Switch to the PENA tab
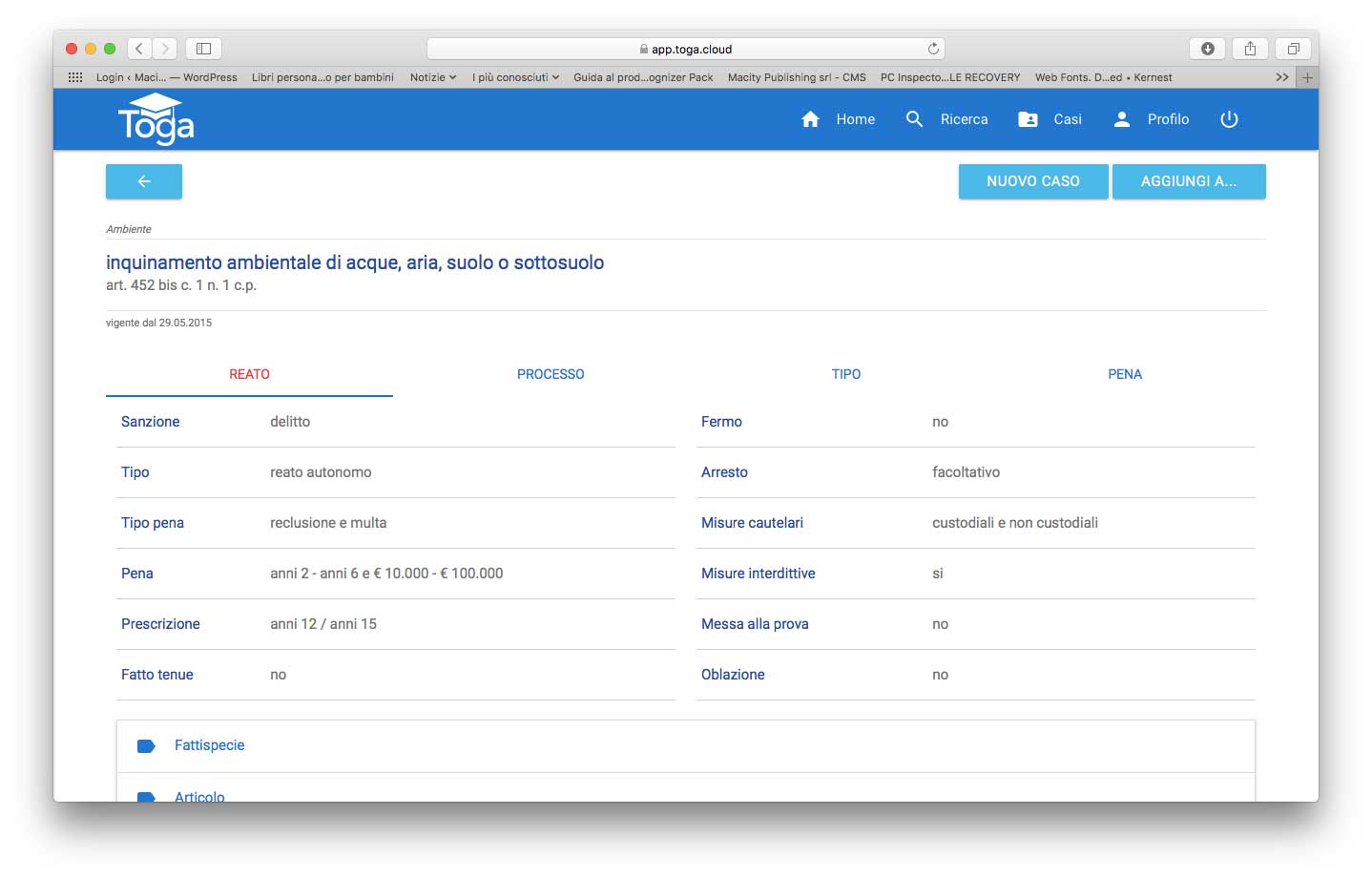Viewport: 1372px width, 878px height. coord(1125,374)
